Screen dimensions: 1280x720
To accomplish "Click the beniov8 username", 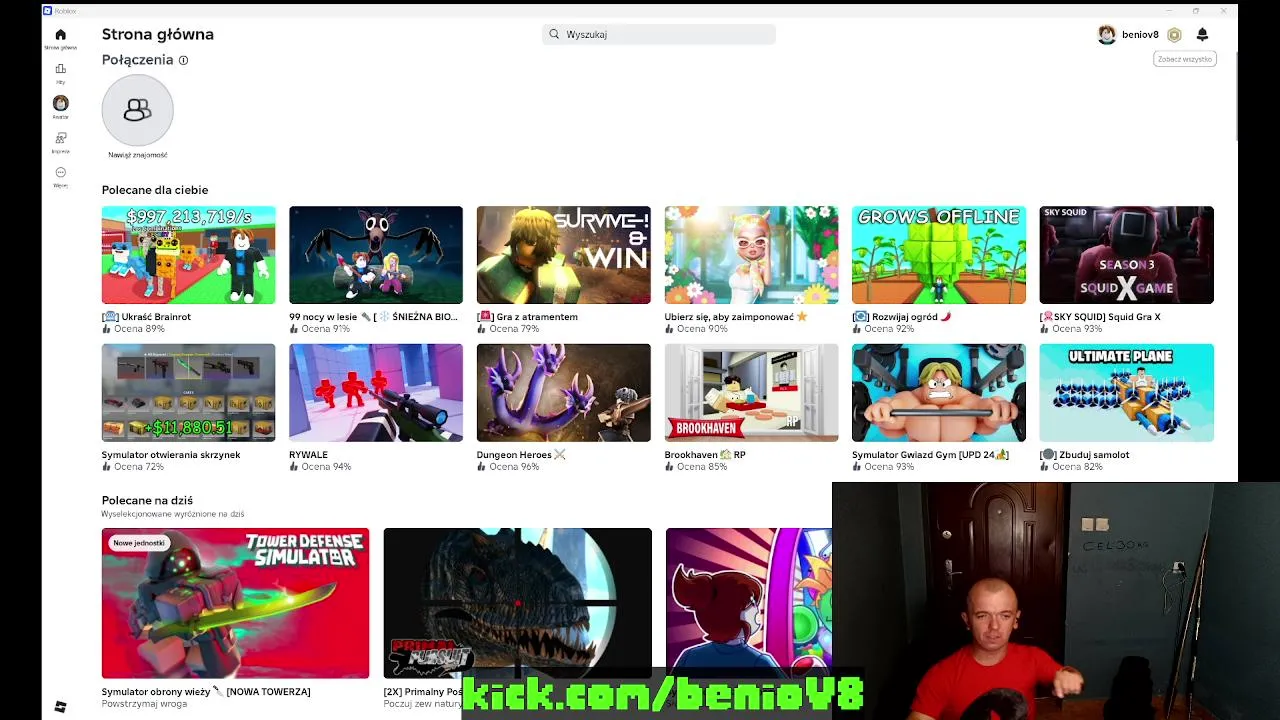I will click(1140, 35).
